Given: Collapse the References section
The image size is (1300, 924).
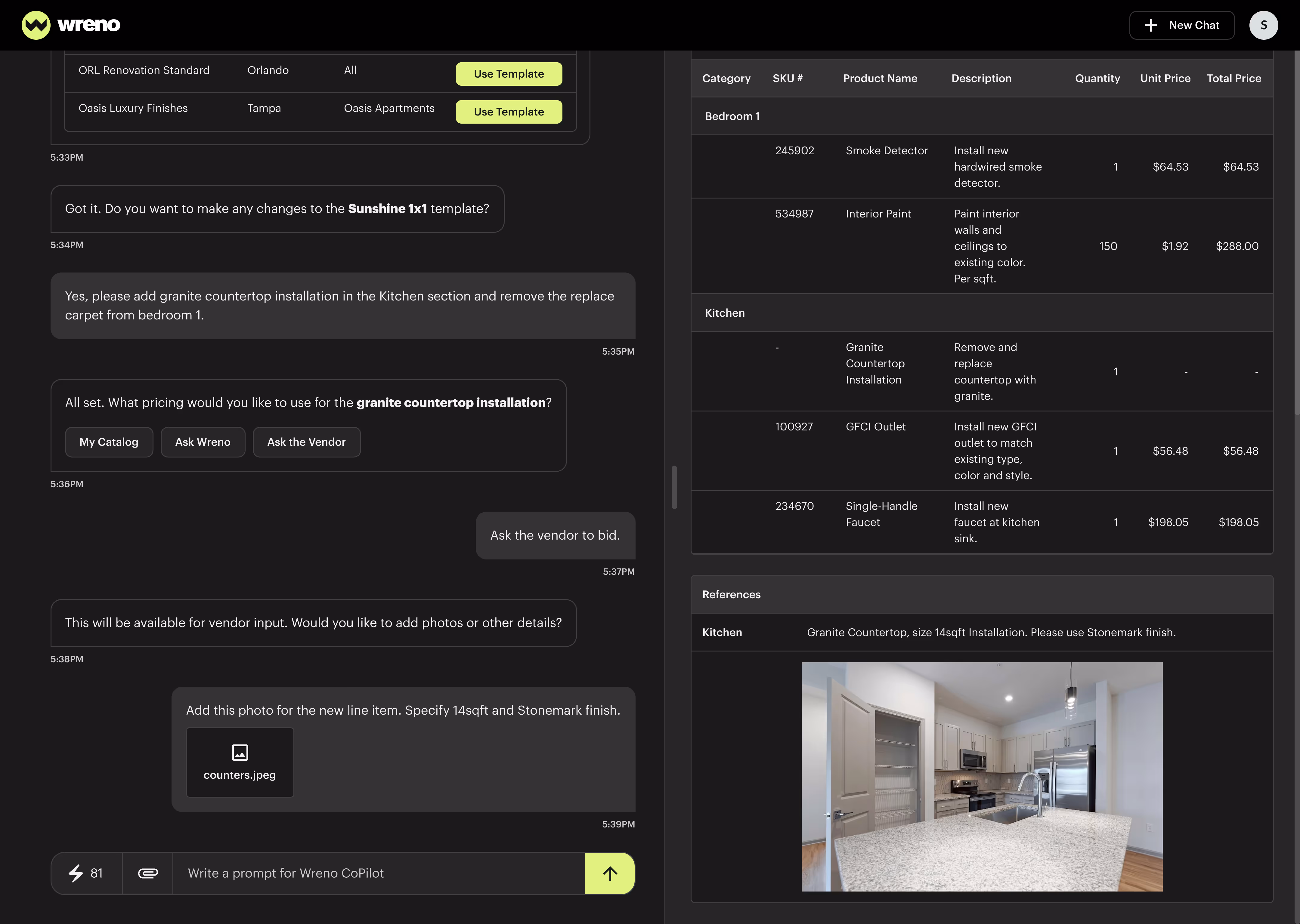Looking at the screenshot, I should (x=731, y=594).
